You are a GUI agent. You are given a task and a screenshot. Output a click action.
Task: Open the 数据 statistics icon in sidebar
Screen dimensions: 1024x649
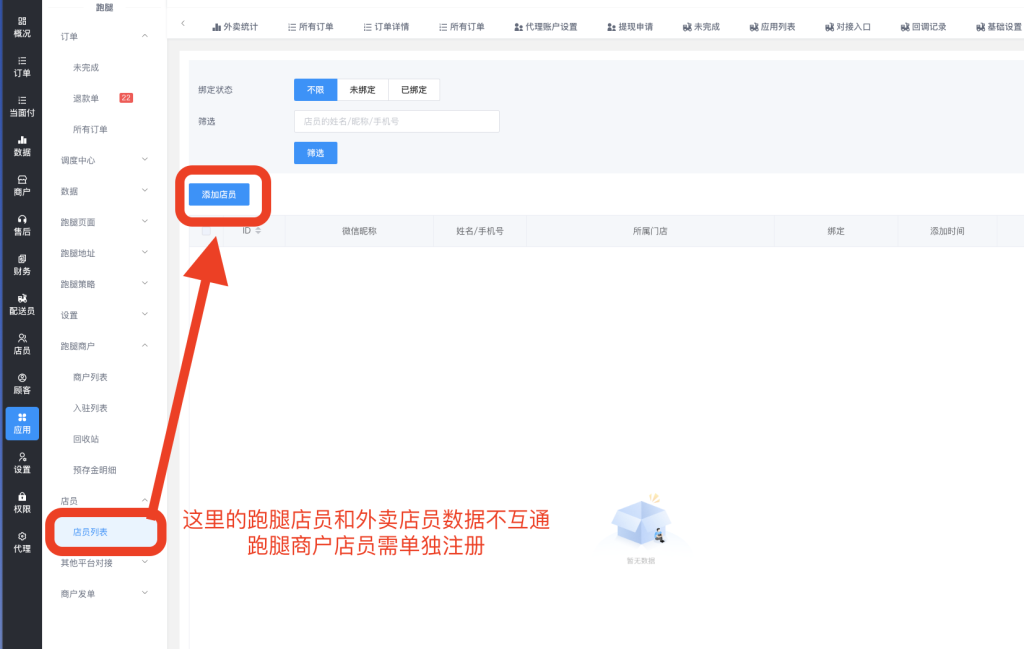click(21, 146)
